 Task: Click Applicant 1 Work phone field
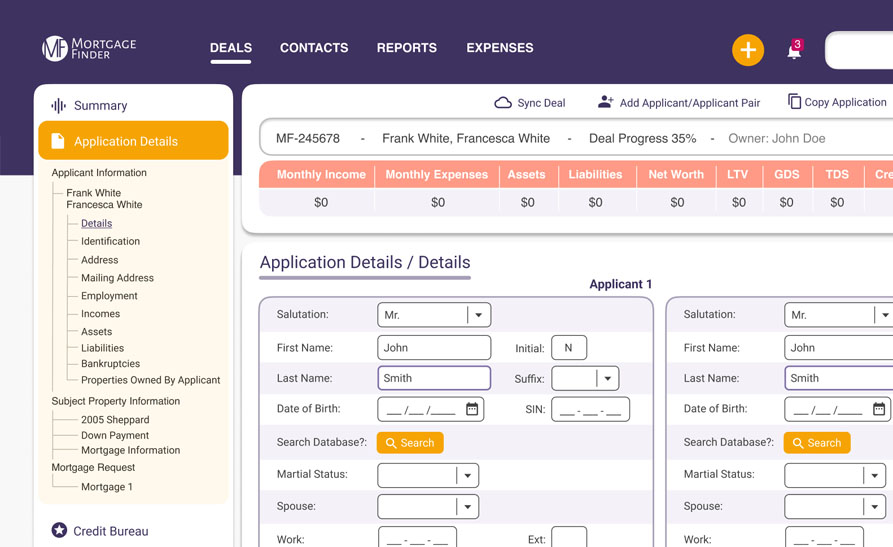[x=417, y=538]
